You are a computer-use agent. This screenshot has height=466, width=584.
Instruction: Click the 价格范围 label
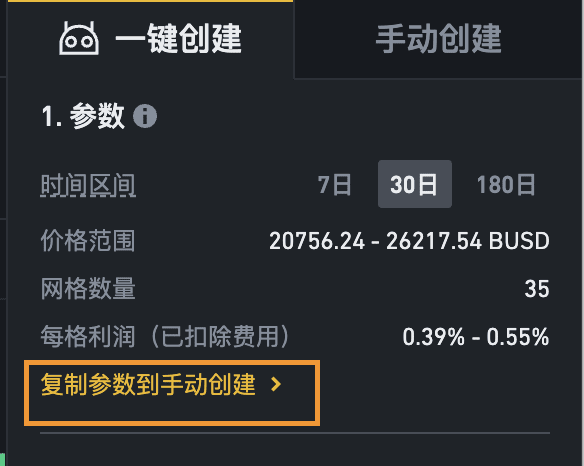(x=88, y=241)
